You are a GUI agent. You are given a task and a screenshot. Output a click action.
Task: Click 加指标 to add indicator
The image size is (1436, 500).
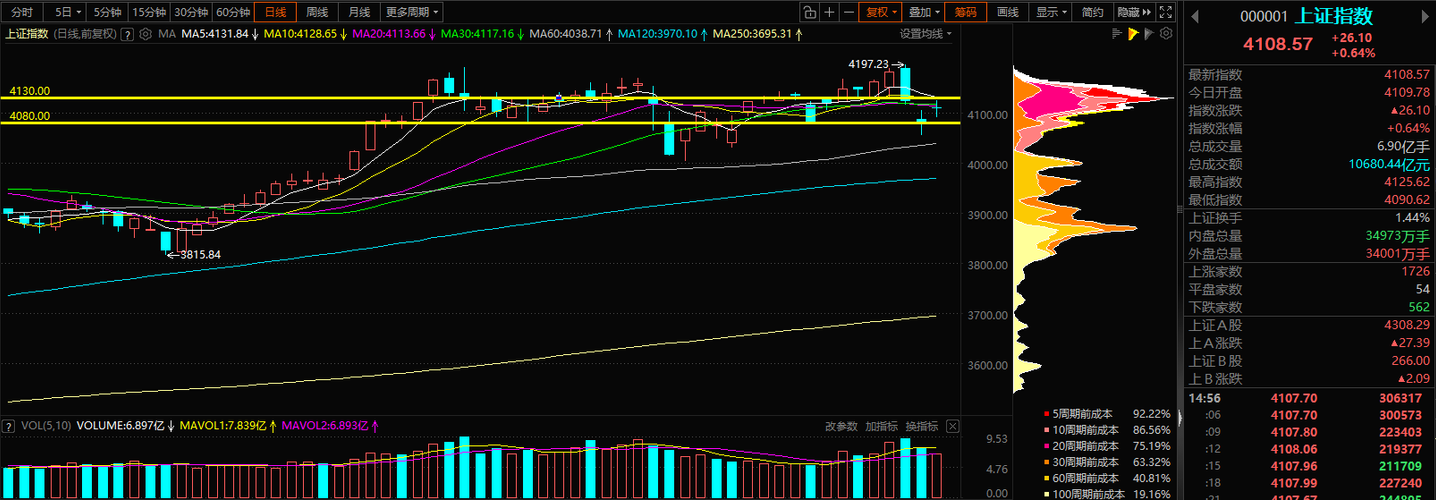pos(882,426)
